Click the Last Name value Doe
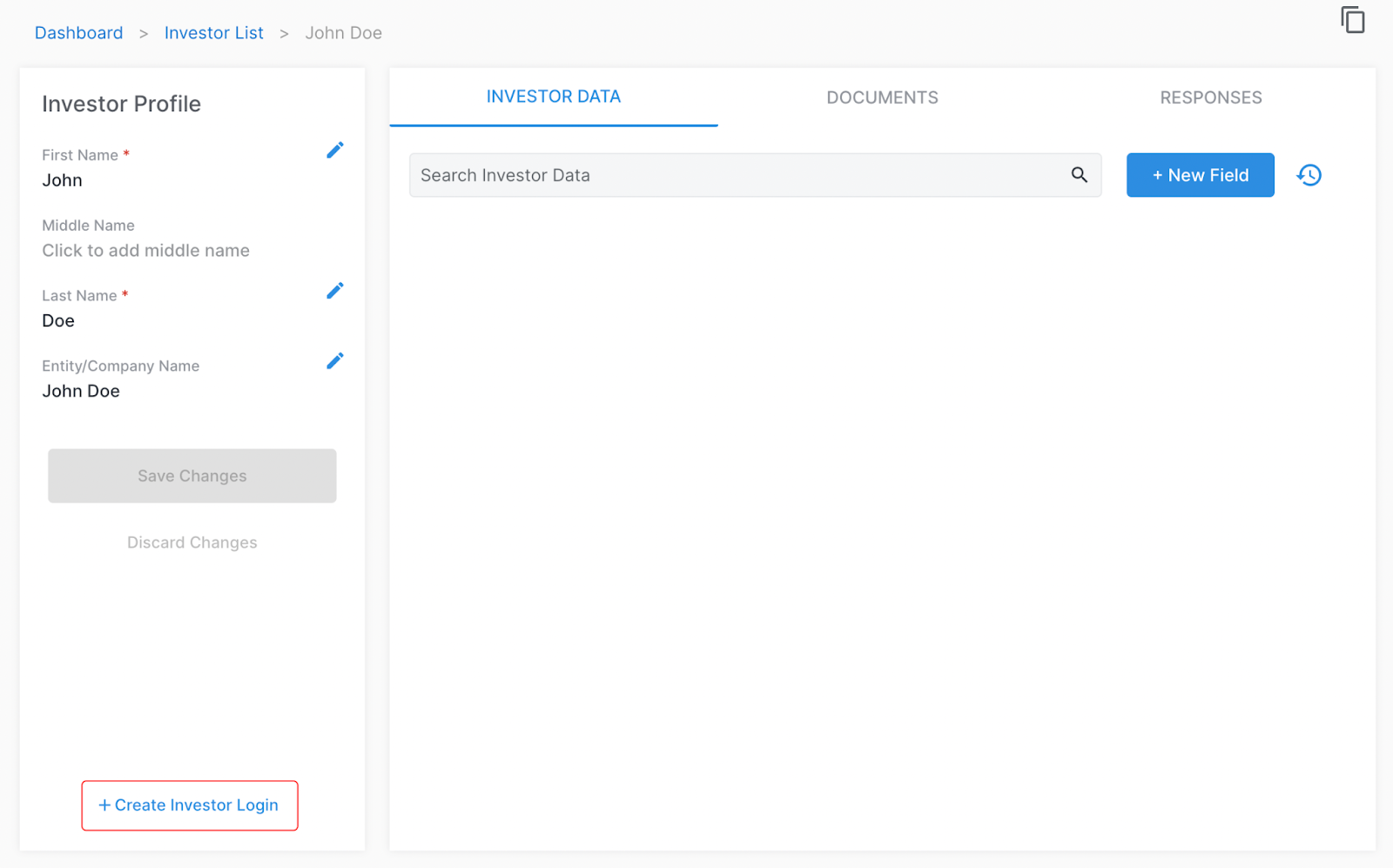 58,320
